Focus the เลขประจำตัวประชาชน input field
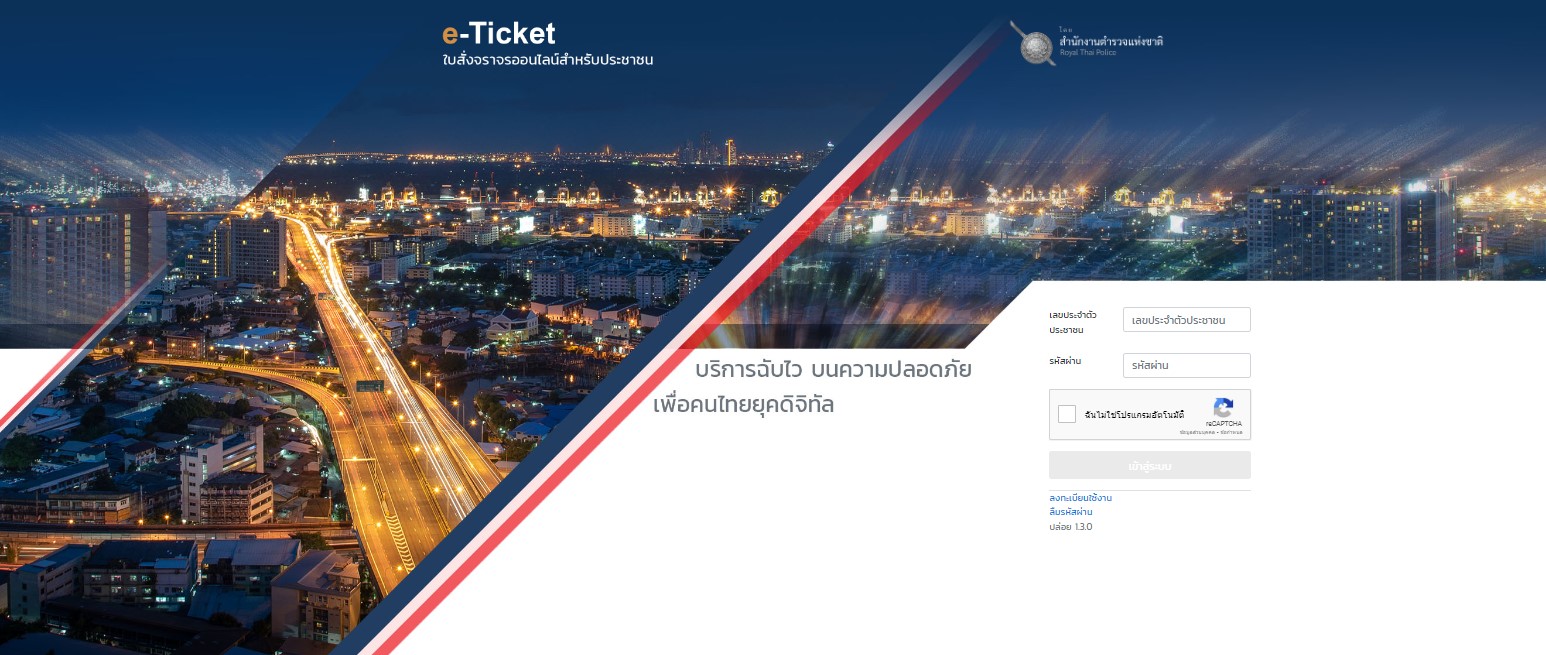This screenshot has width=1546, height=655. pos(1186,320)
